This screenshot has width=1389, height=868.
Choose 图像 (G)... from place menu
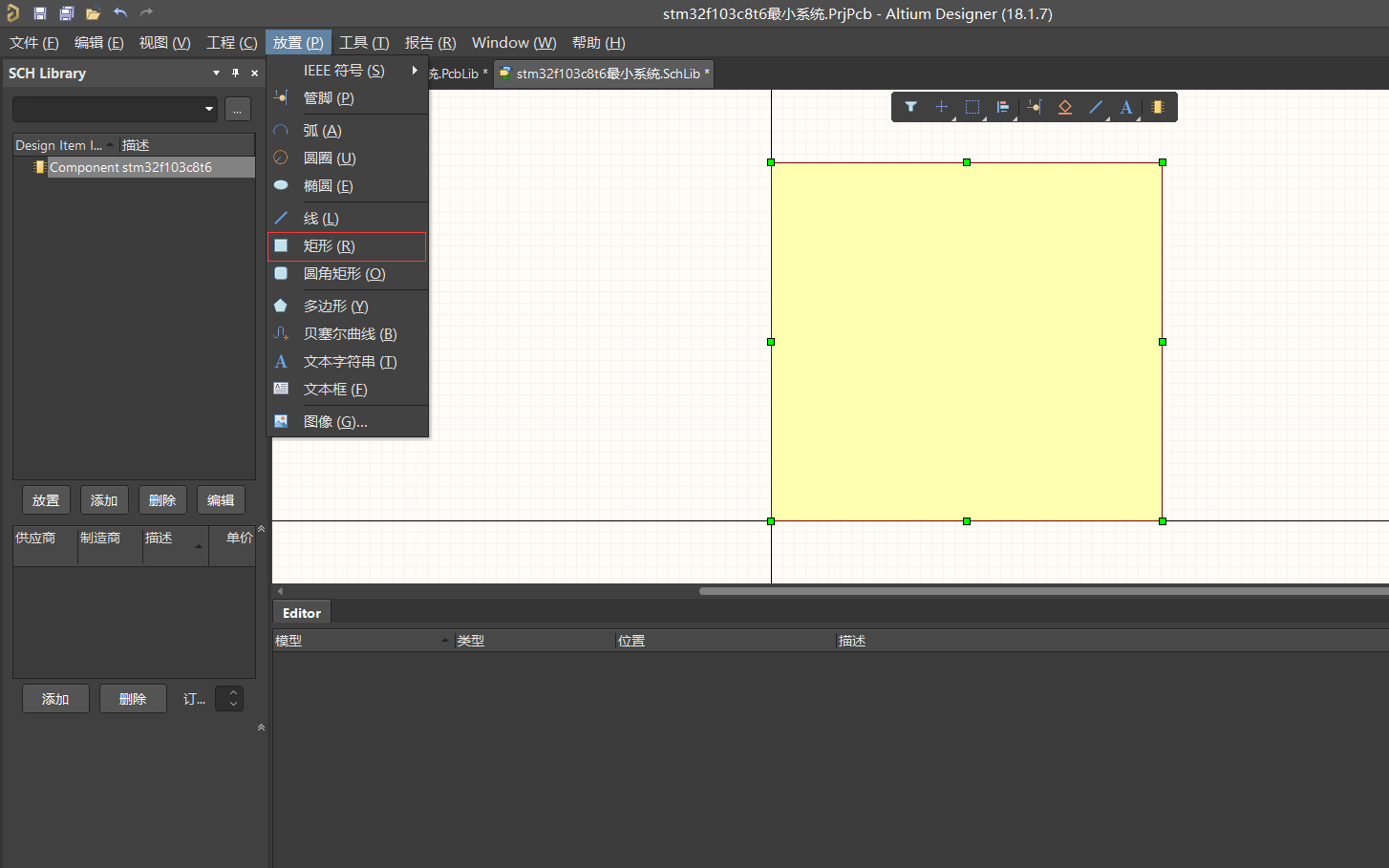click(346, 422)
